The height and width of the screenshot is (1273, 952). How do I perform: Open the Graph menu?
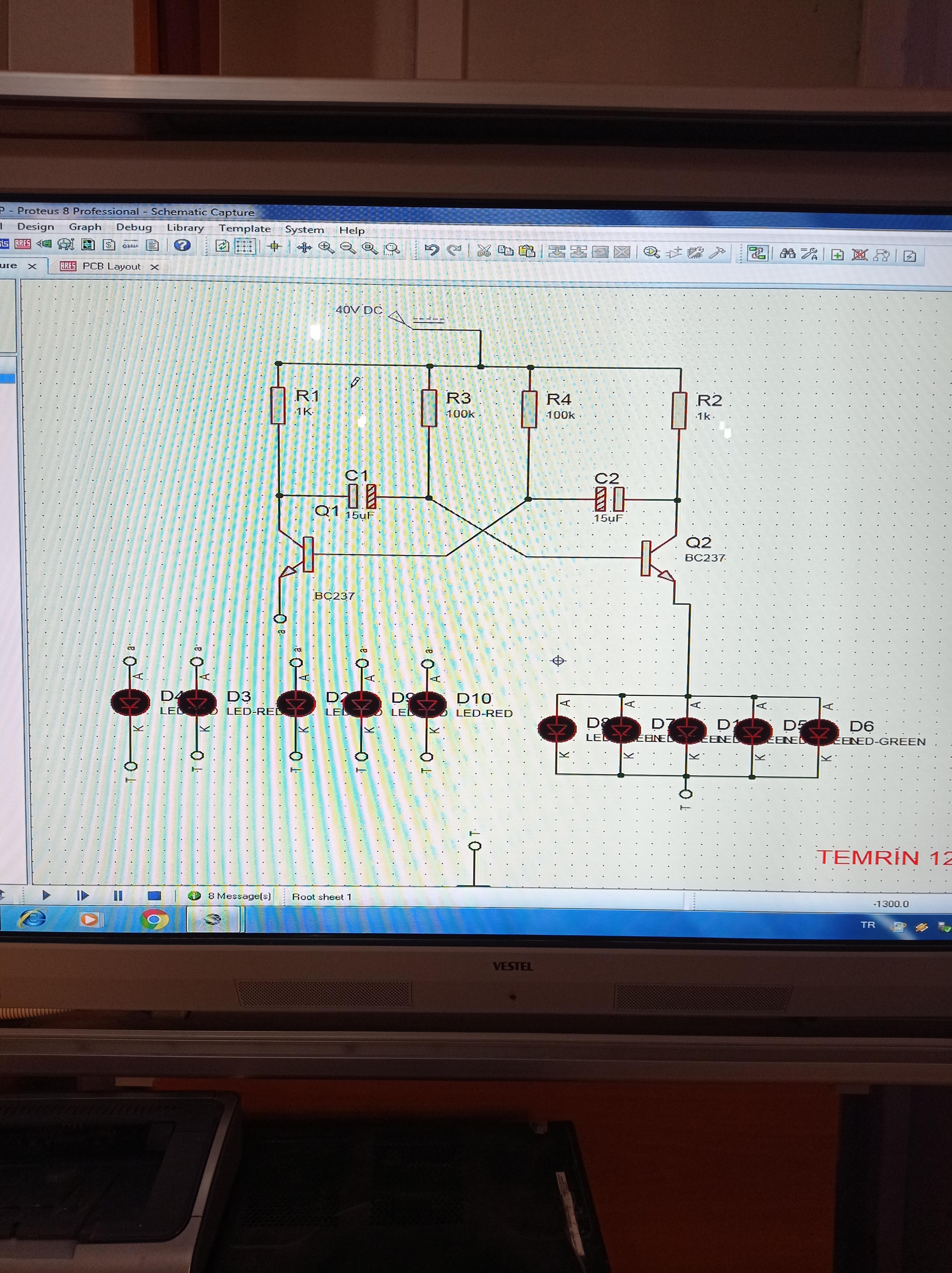point(85,227)
